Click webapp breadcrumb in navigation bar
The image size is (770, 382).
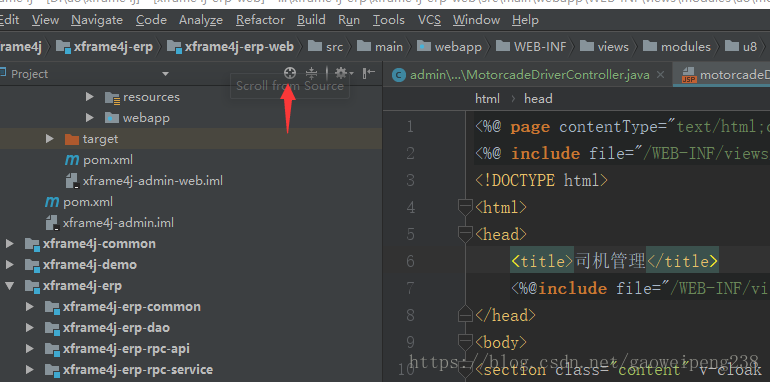pos(449,47)
